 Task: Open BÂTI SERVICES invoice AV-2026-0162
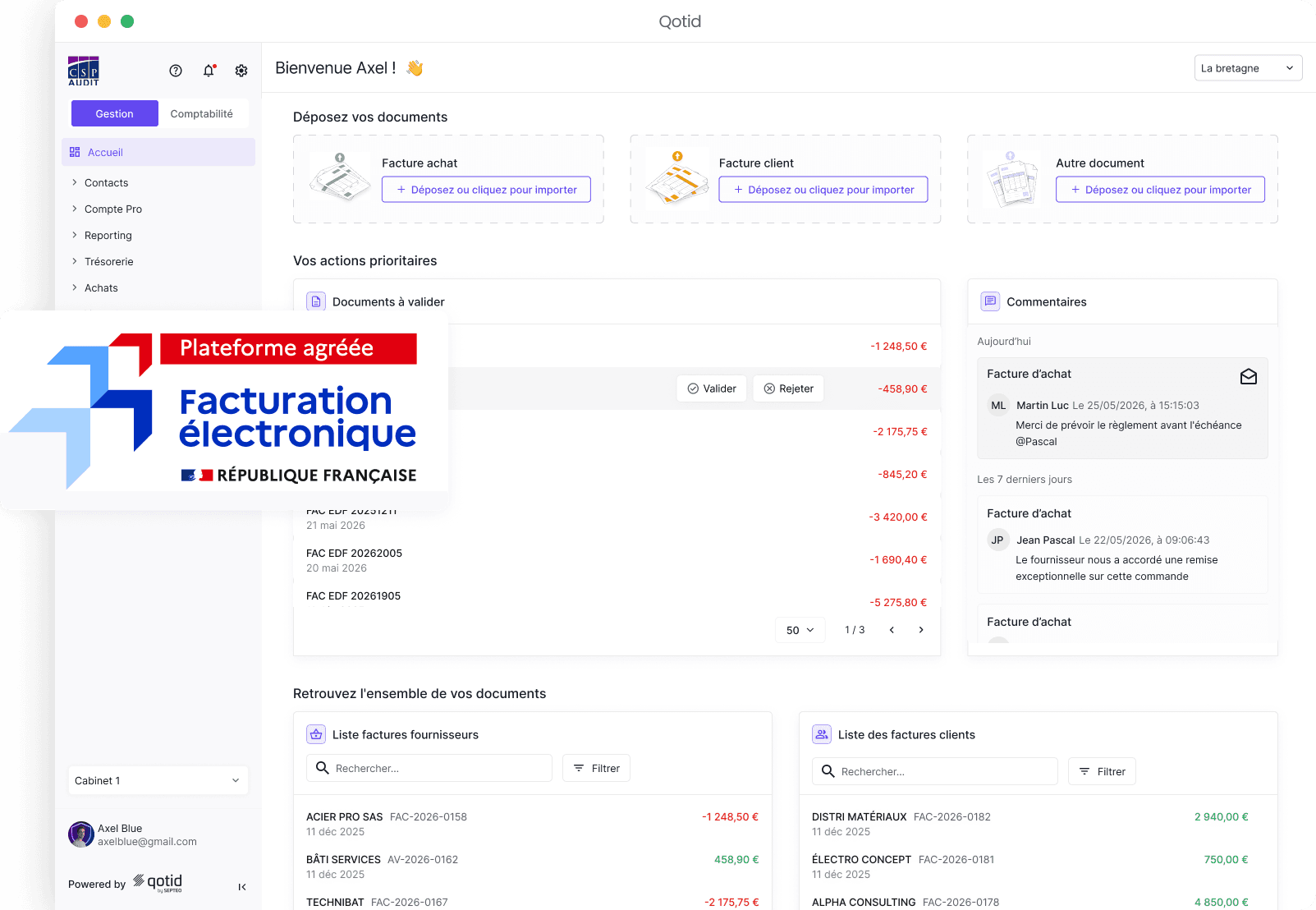[532, 866]
